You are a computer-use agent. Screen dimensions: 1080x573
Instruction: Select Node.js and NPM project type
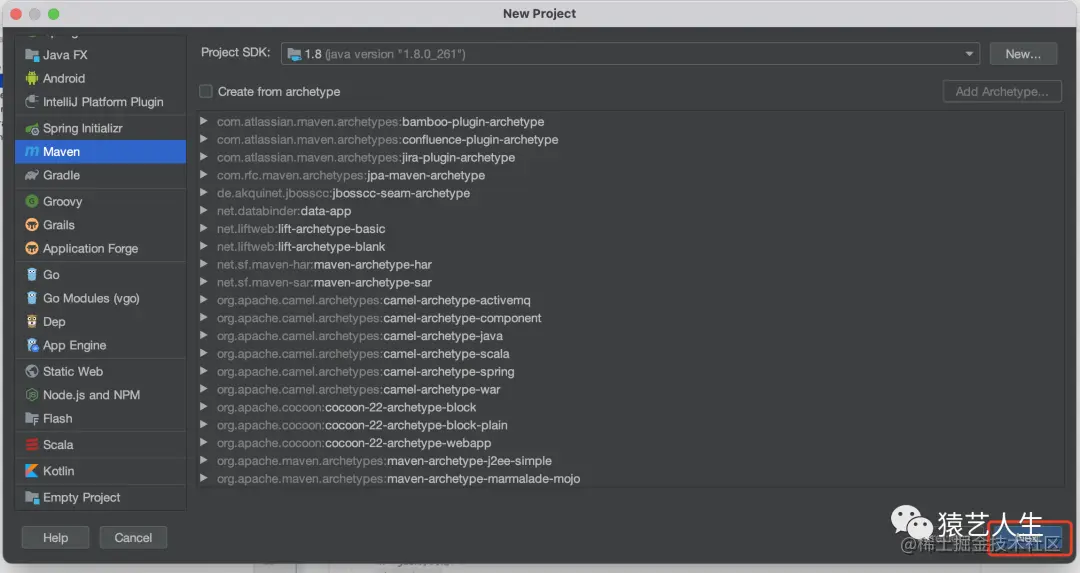pos(101,395)
